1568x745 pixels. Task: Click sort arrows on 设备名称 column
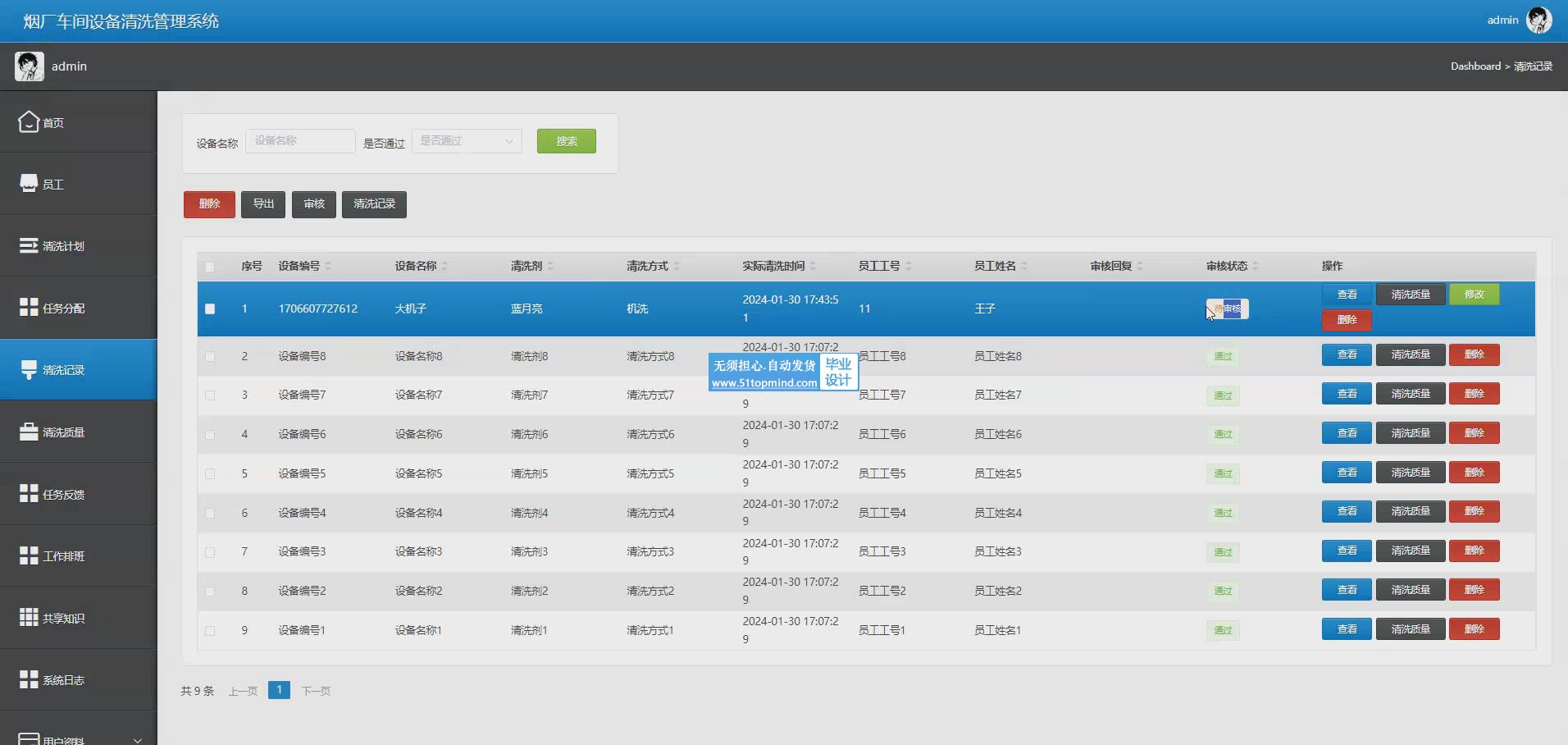pyautogui.click(x=444, y=266)
